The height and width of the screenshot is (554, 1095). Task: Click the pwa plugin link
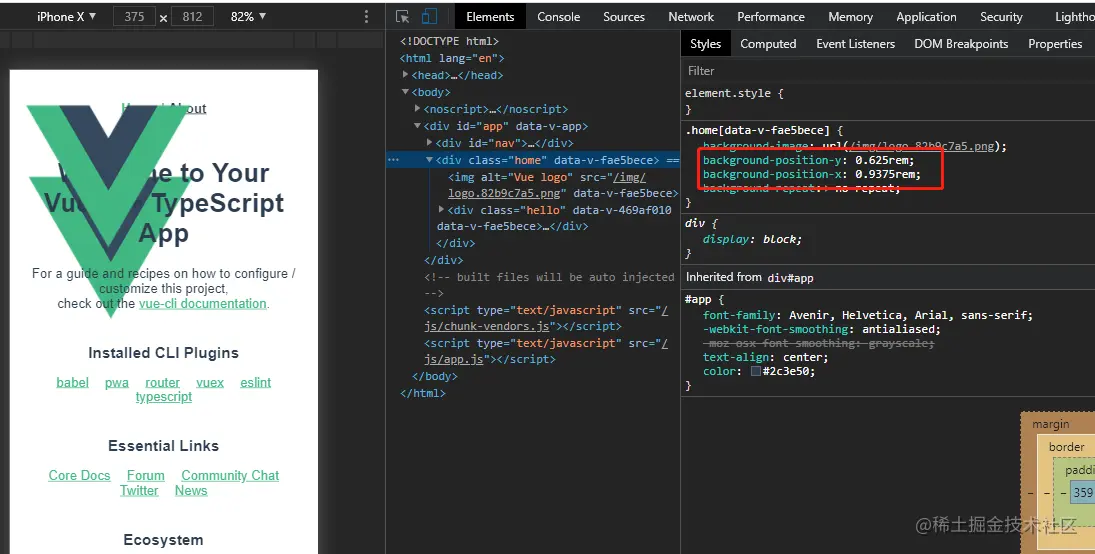click(117, 382)
